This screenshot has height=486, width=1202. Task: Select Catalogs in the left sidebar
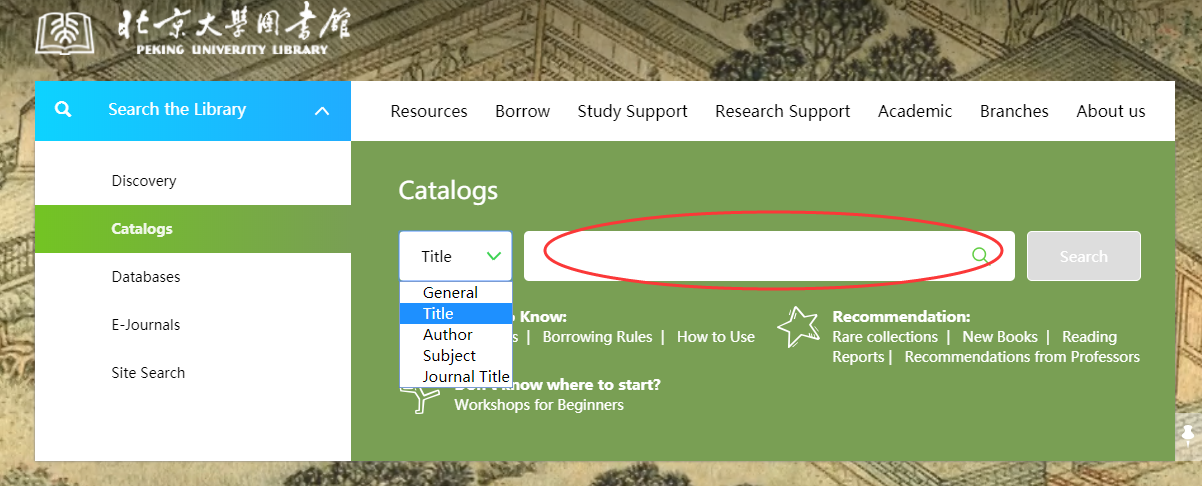(193, 229)
